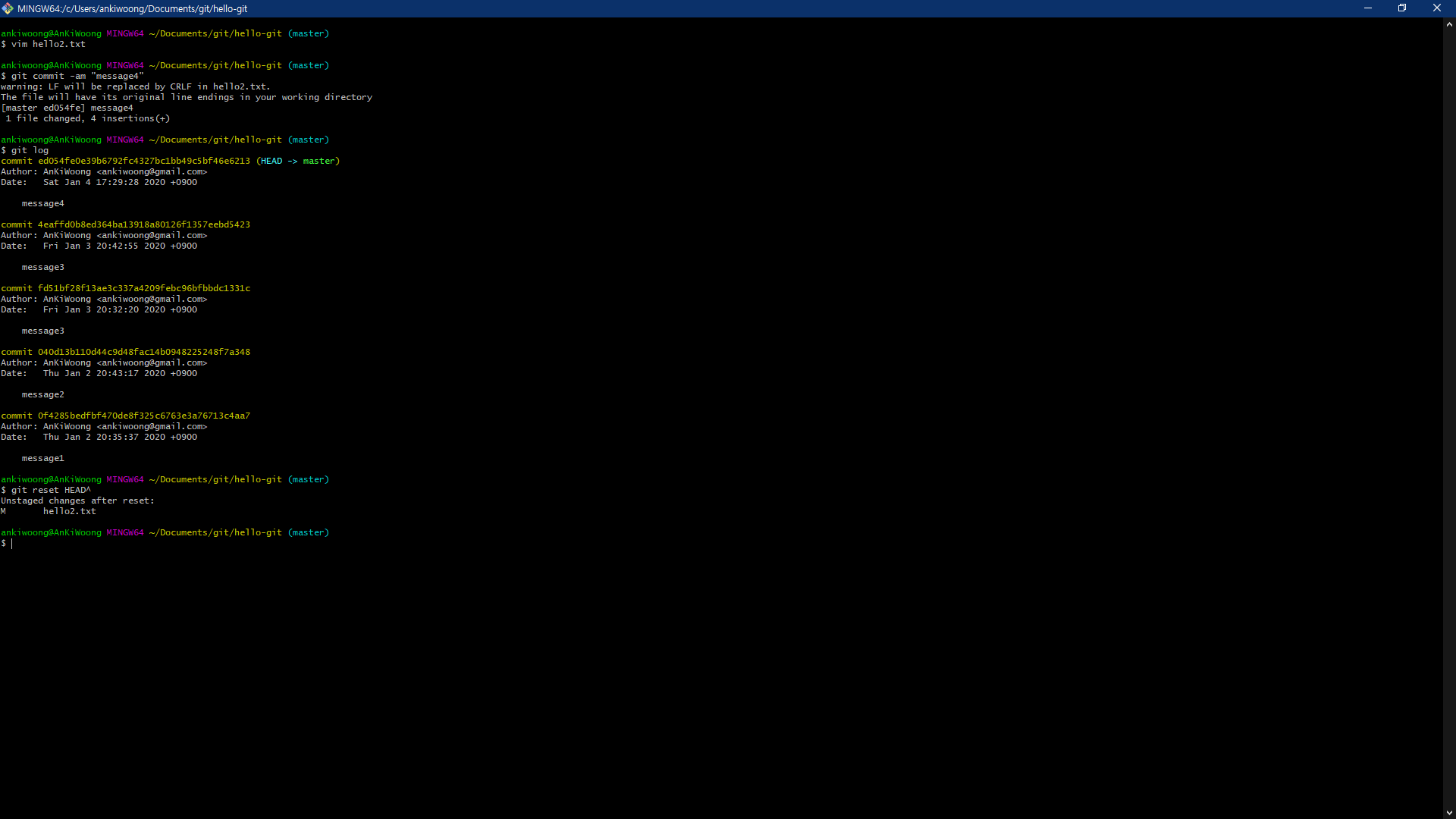Viewport: 1456px width, 819px height.
Task: Click commit hash starting with 4eaffd0b
Action: click(144, 224)
